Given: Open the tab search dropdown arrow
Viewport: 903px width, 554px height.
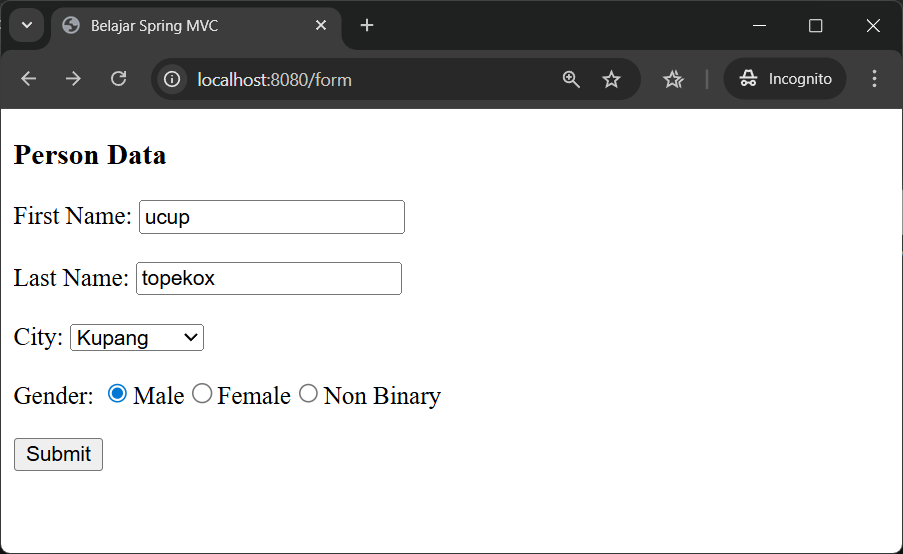Looking at the screenshot, I should [x=26, y=25].
